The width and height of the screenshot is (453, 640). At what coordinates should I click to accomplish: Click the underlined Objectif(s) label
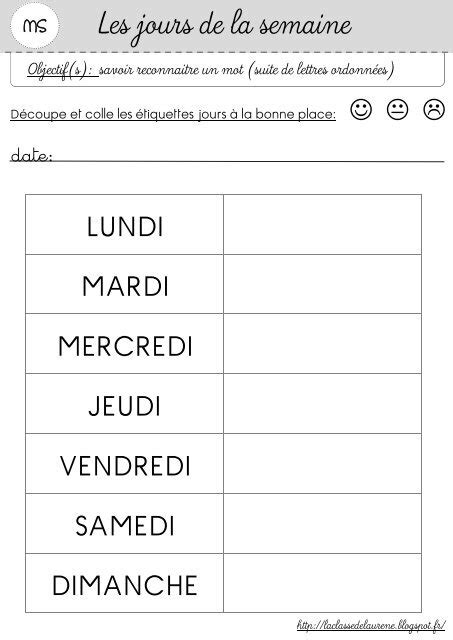click(63, 70)
